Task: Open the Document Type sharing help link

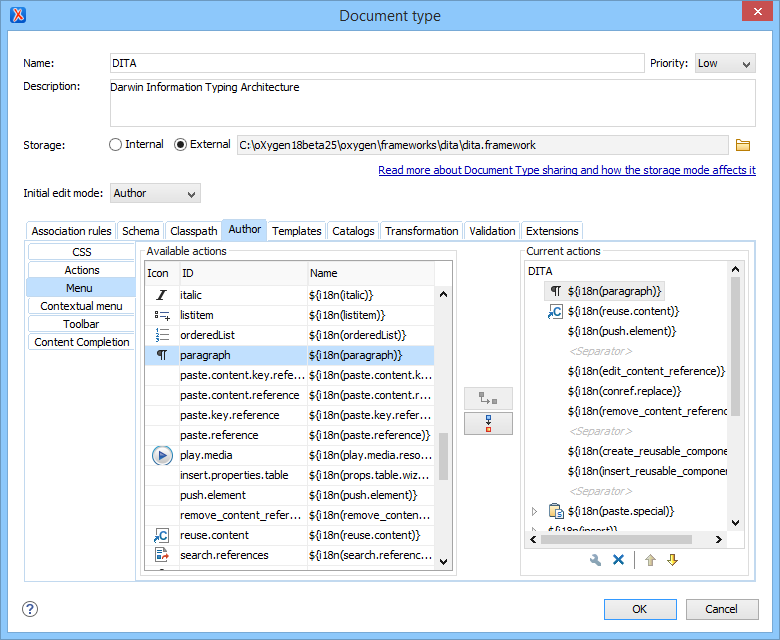Action: click(x=567, y=170)
